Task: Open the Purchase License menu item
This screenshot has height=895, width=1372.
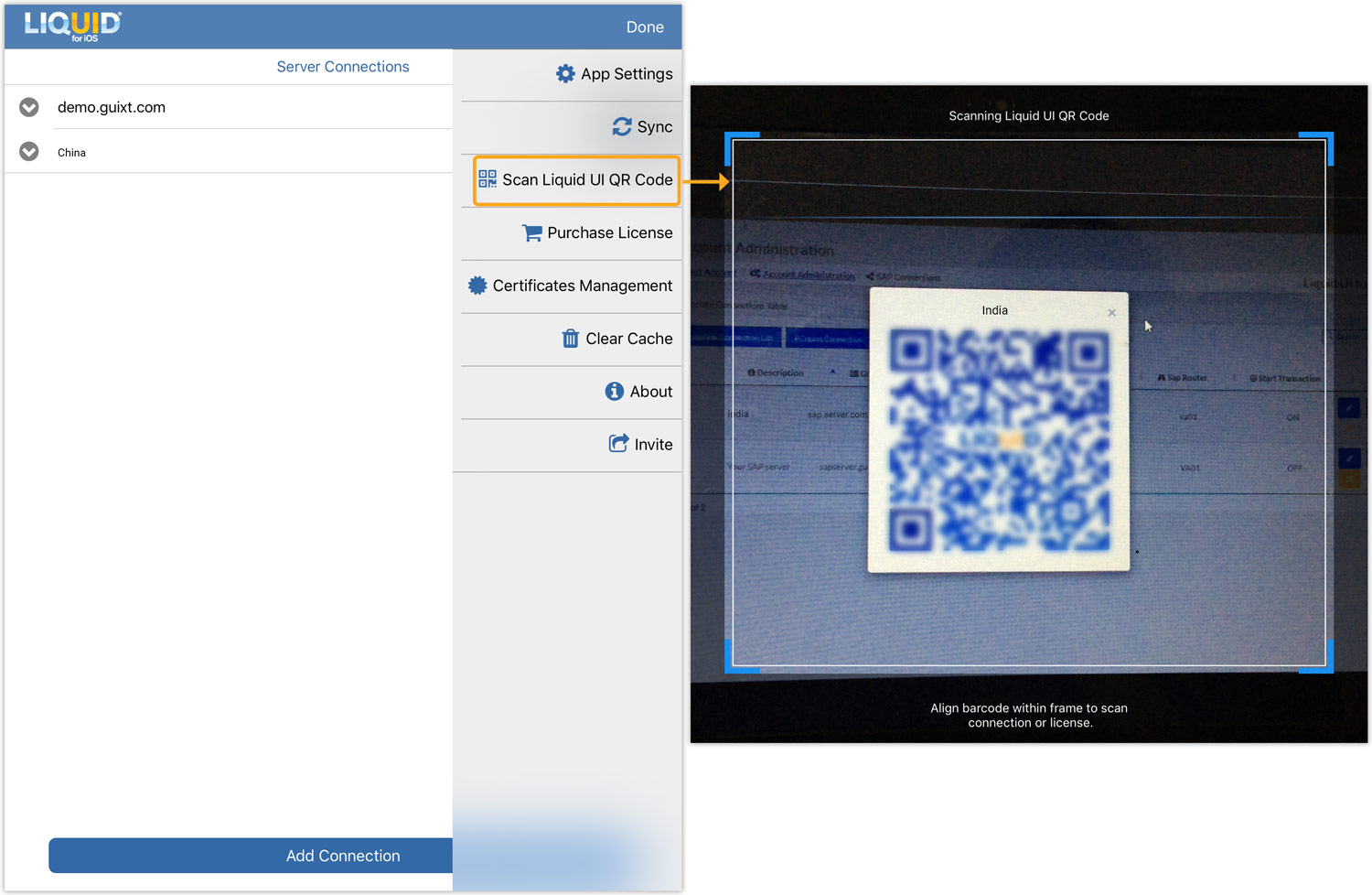Action: click(609, 233)
